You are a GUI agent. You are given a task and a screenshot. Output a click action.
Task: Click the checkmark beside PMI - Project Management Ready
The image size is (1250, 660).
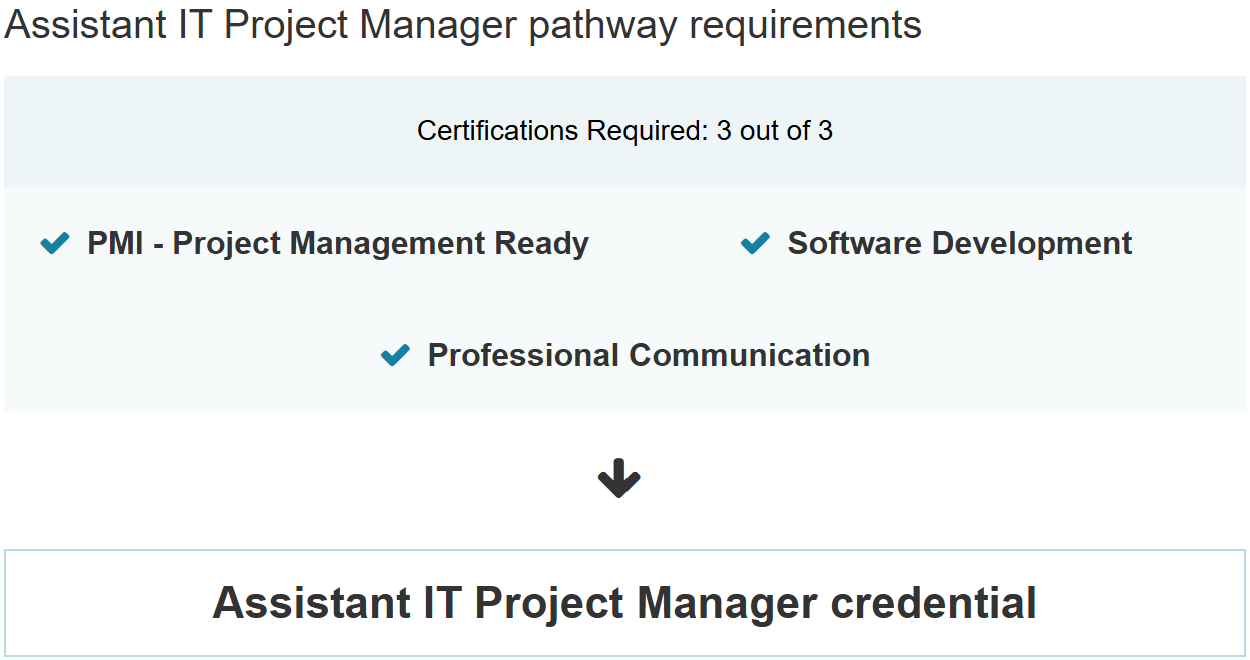[55, 243]
